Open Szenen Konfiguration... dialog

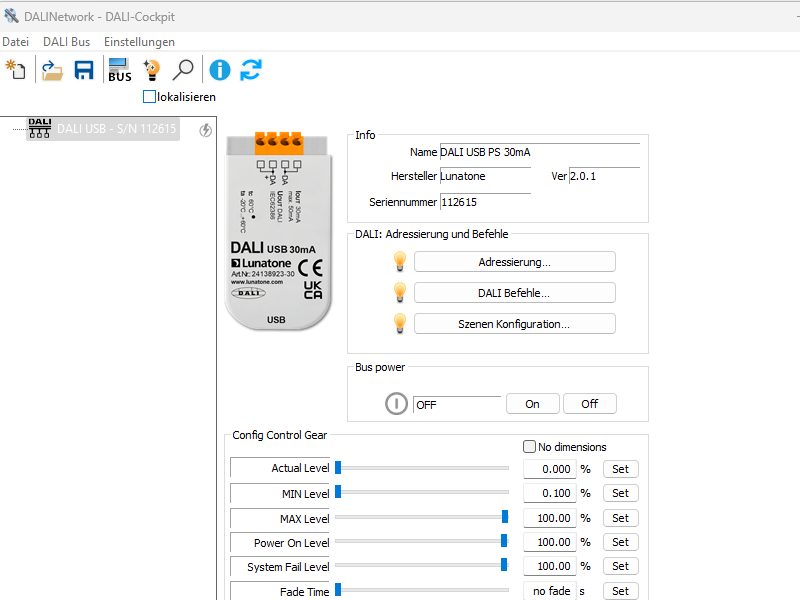514,324
